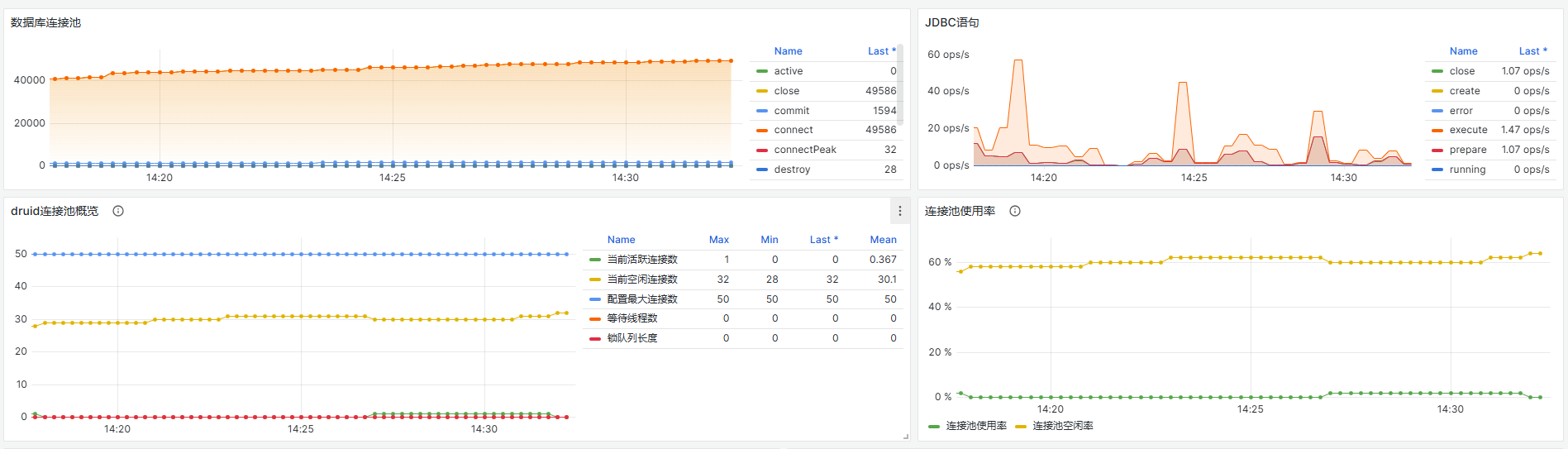Click the info icon beside druid连接池概览 title
Screen dimensions: 1568x449
click(118, 211)
